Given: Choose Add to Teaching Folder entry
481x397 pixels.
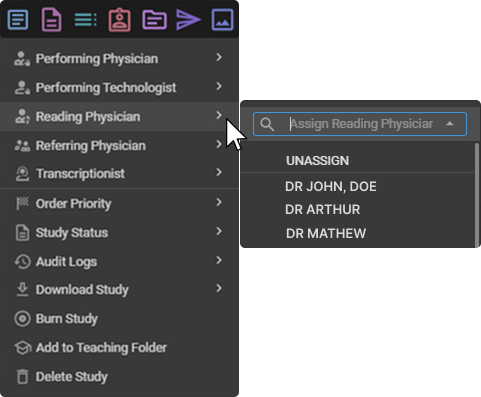Looking at the screenshot, I should [x=119, y=347].
